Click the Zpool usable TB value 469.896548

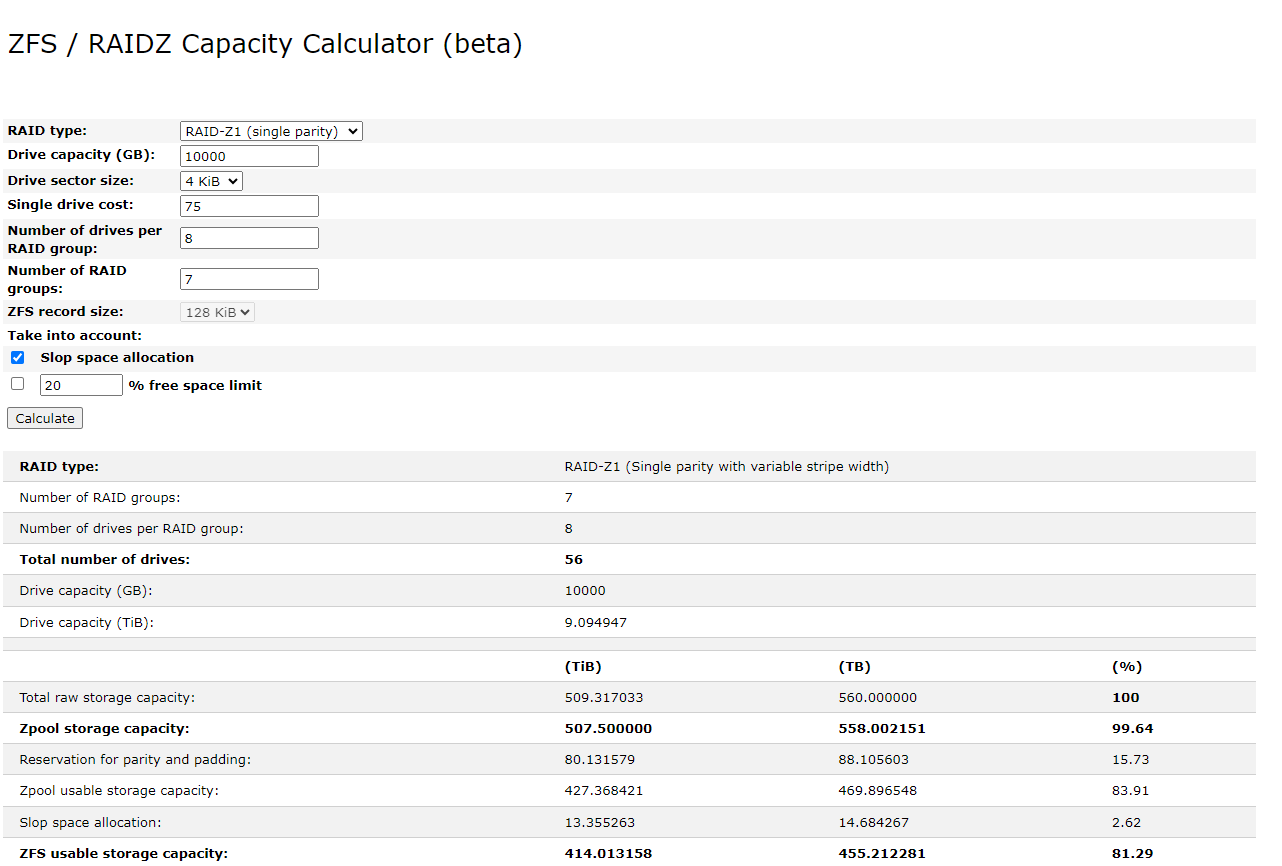point(877,790)
